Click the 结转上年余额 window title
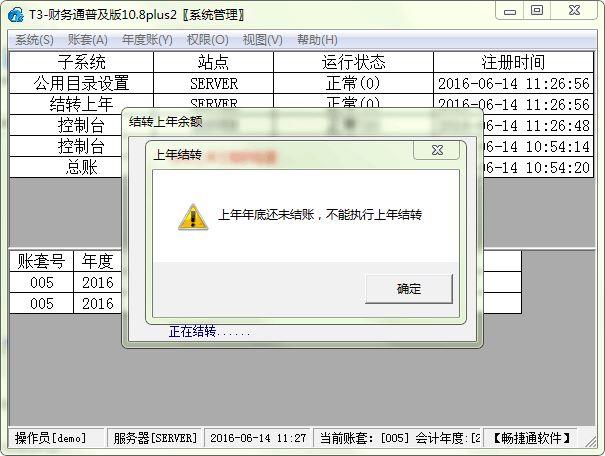Image resolution: width=605 pixels, height=456 pixels. [x=166, y=122]
